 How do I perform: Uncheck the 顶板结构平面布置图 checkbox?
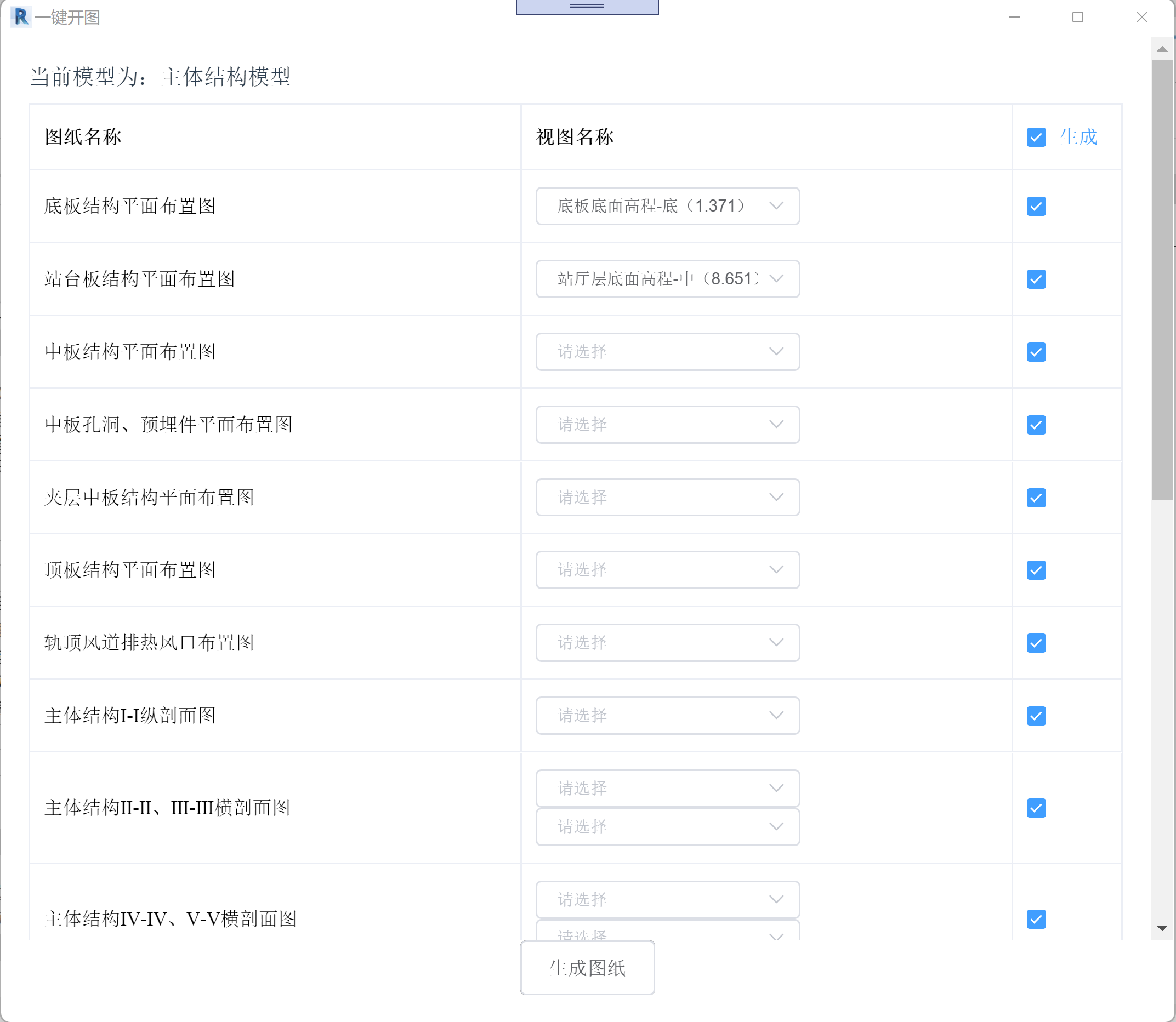coord(1036,570)
